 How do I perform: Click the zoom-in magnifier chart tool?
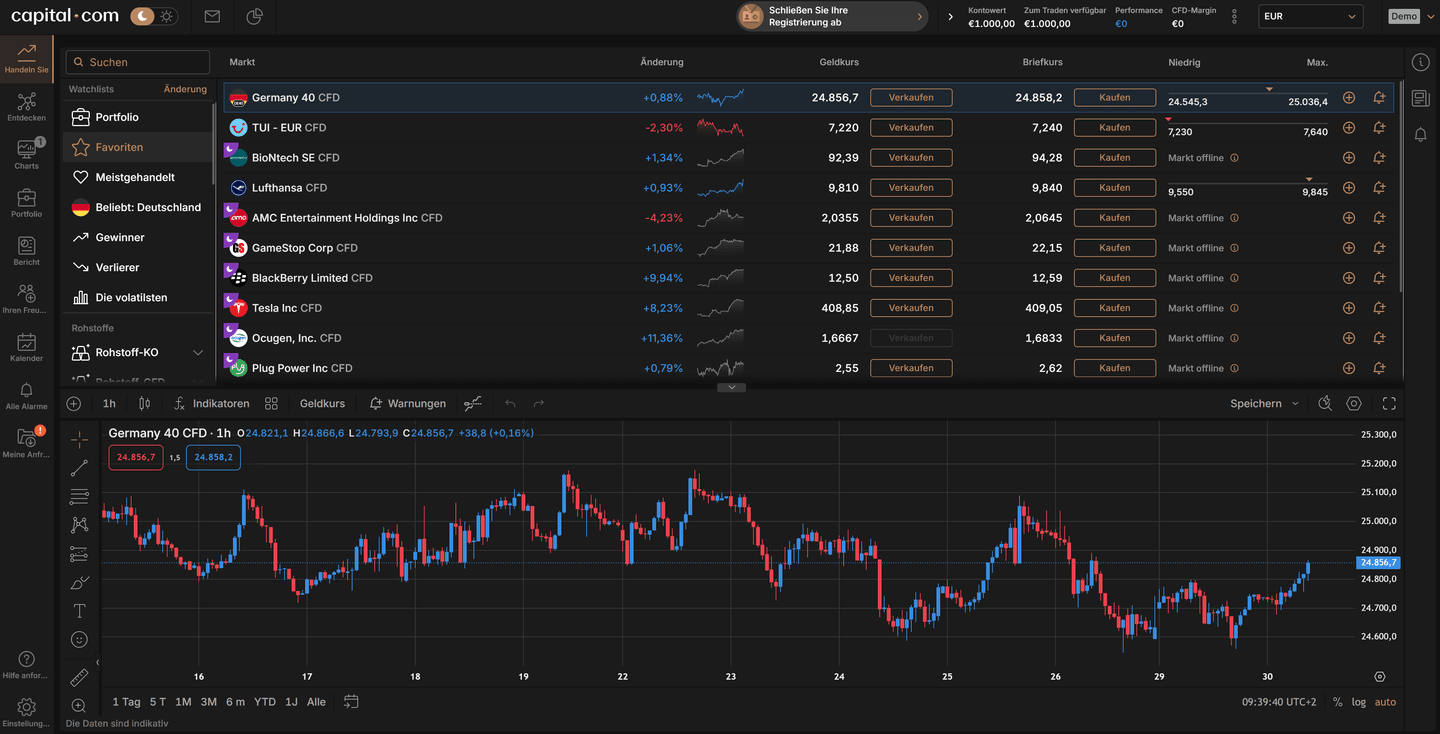[x=80, y=706]
